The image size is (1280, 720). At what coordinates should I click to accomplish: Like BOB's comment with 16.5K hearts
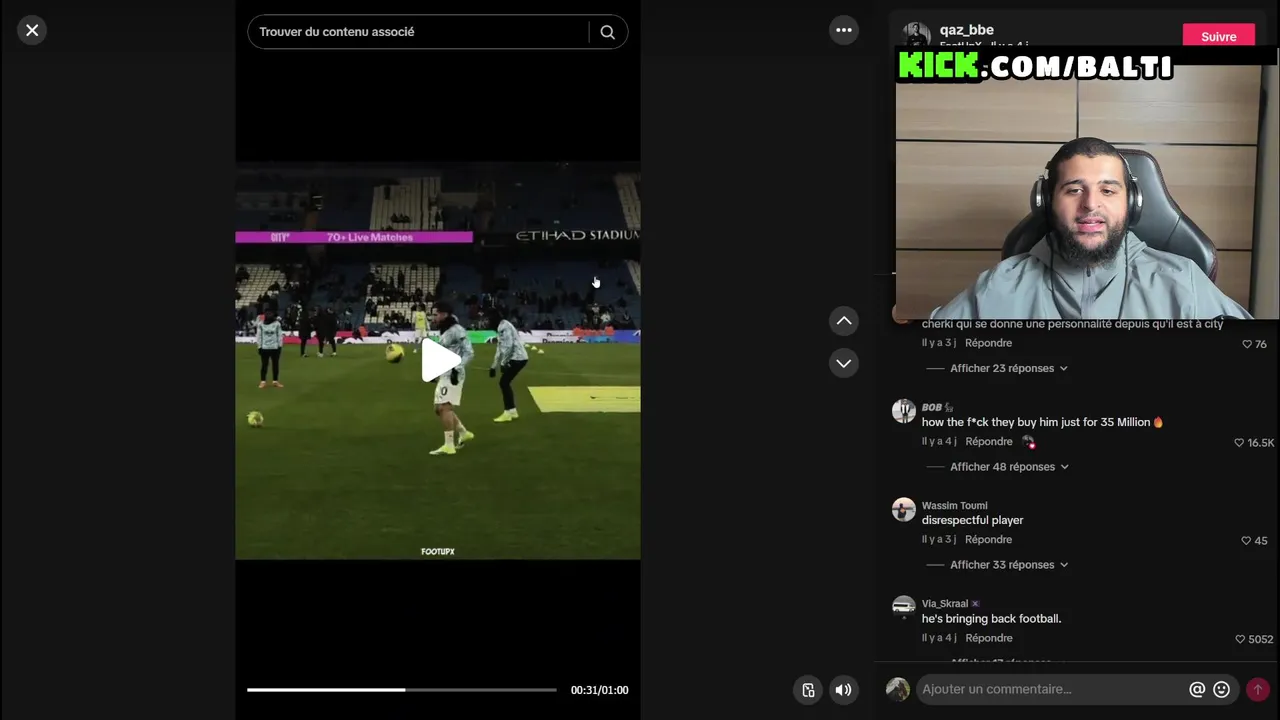click(x=1239, y=442)
